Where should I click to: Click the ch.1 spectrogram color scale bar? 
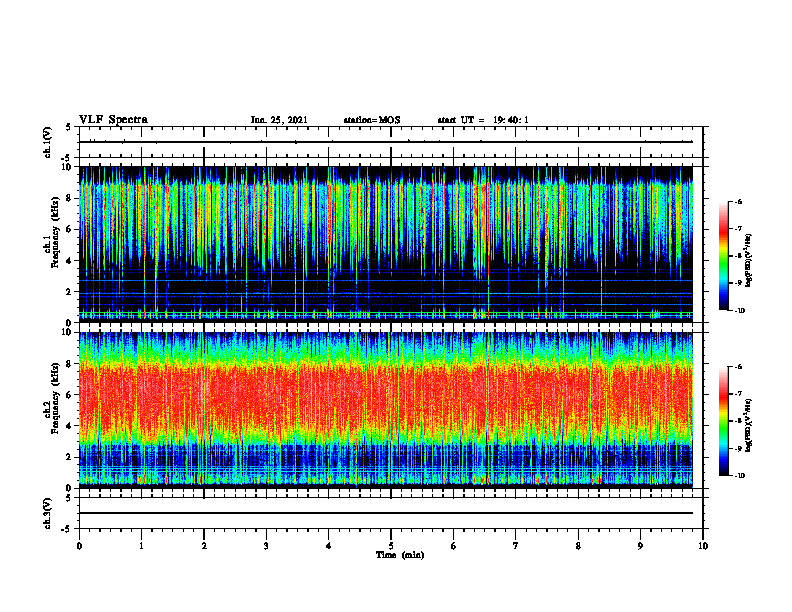(x=724, y=256)
